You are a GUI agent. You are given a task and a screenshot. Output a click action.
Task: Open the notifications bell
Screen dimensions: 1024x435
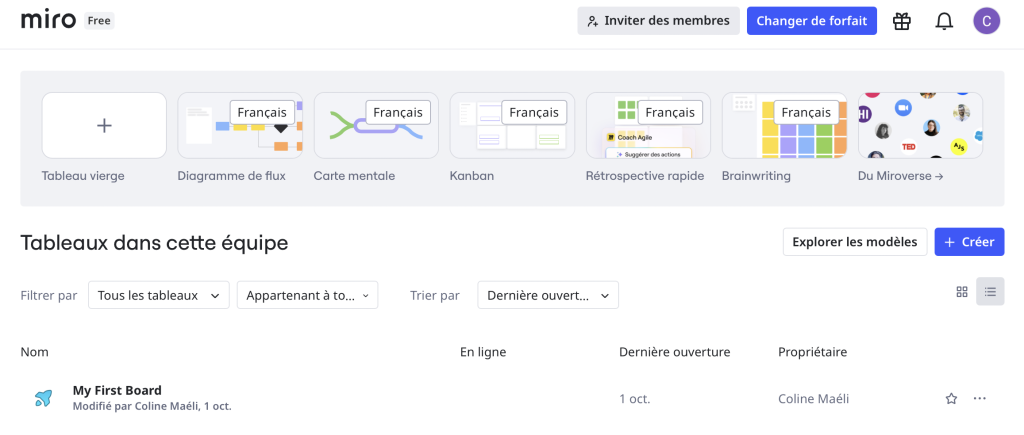944,21
